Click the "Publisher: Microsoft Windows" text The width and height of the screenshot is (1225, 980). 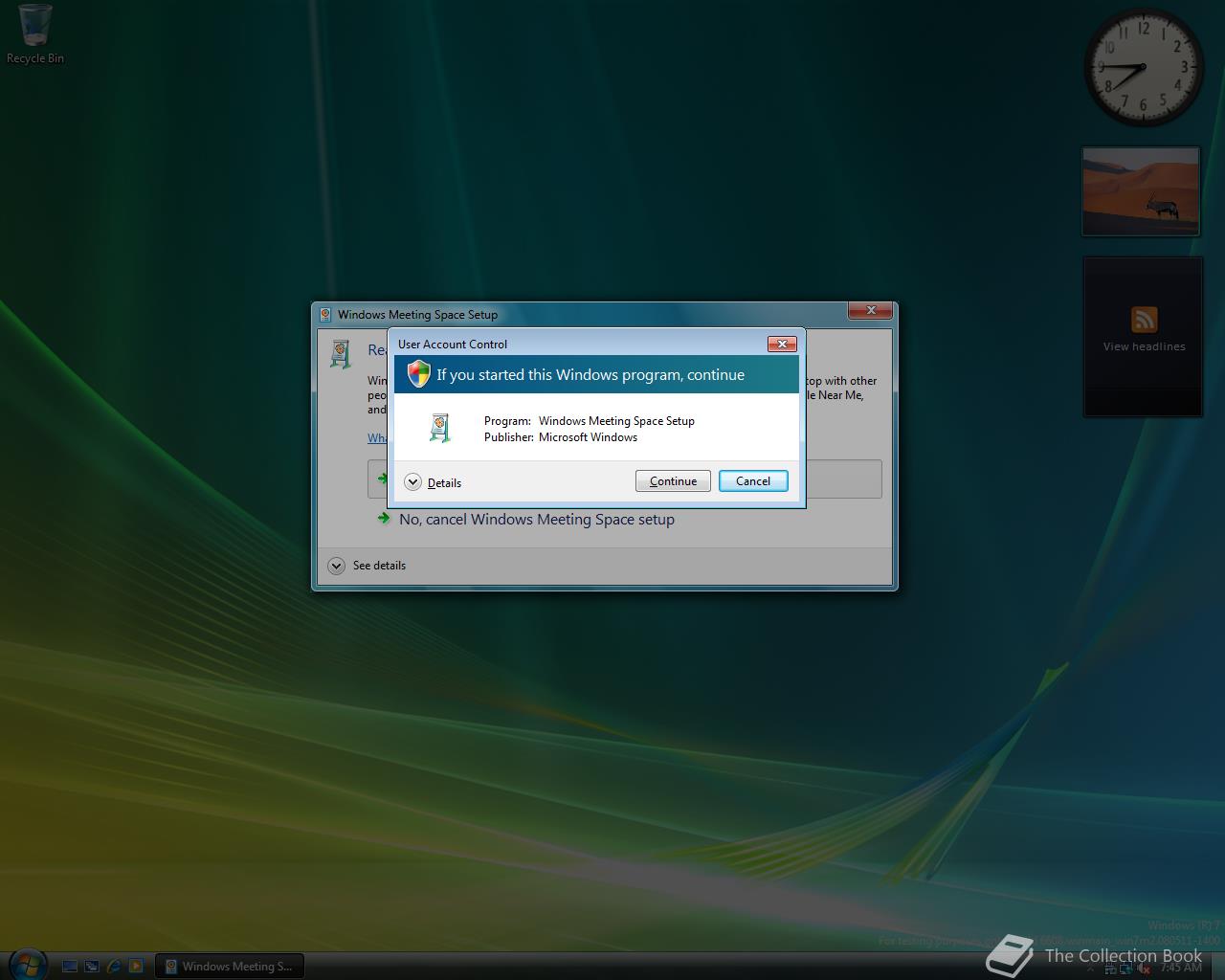561,437
